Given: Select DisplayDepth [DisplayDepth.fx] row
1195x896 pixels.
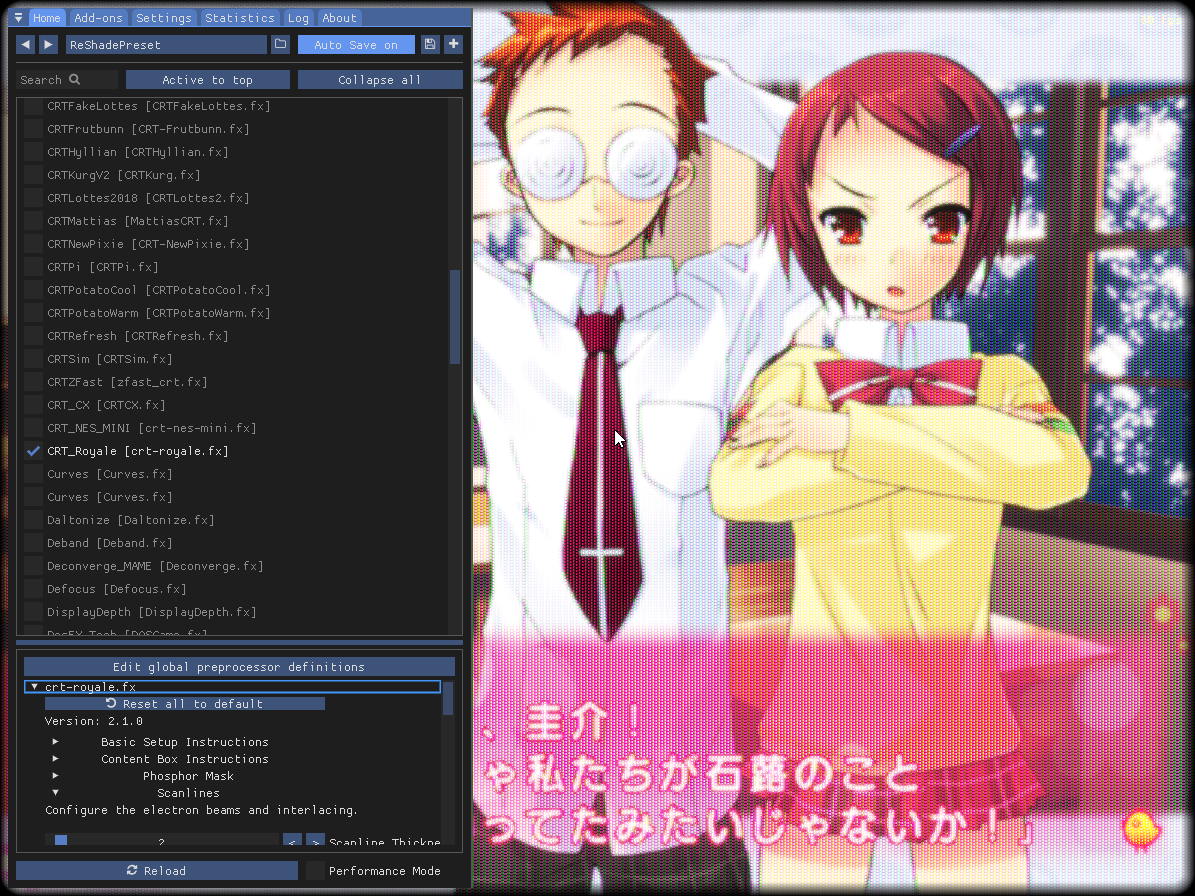Looking at the screenshot, I should (x=151, y=612).
